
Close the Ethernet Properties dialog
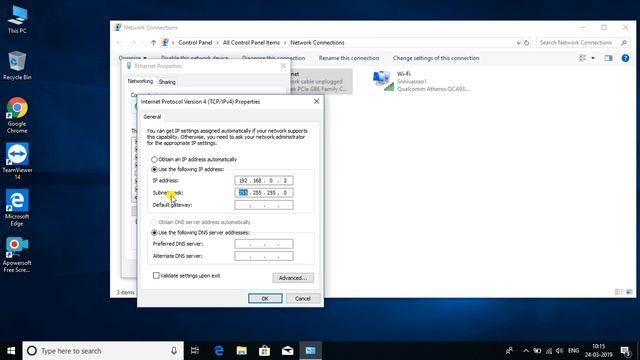click(283, 66)
